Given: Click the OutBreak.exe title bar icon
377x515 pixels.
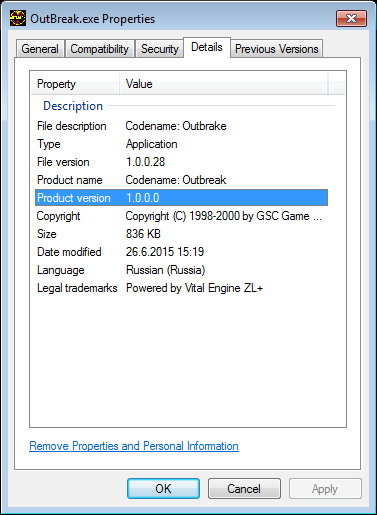Looking at the screenshot, I should click(x=17, y=18).
